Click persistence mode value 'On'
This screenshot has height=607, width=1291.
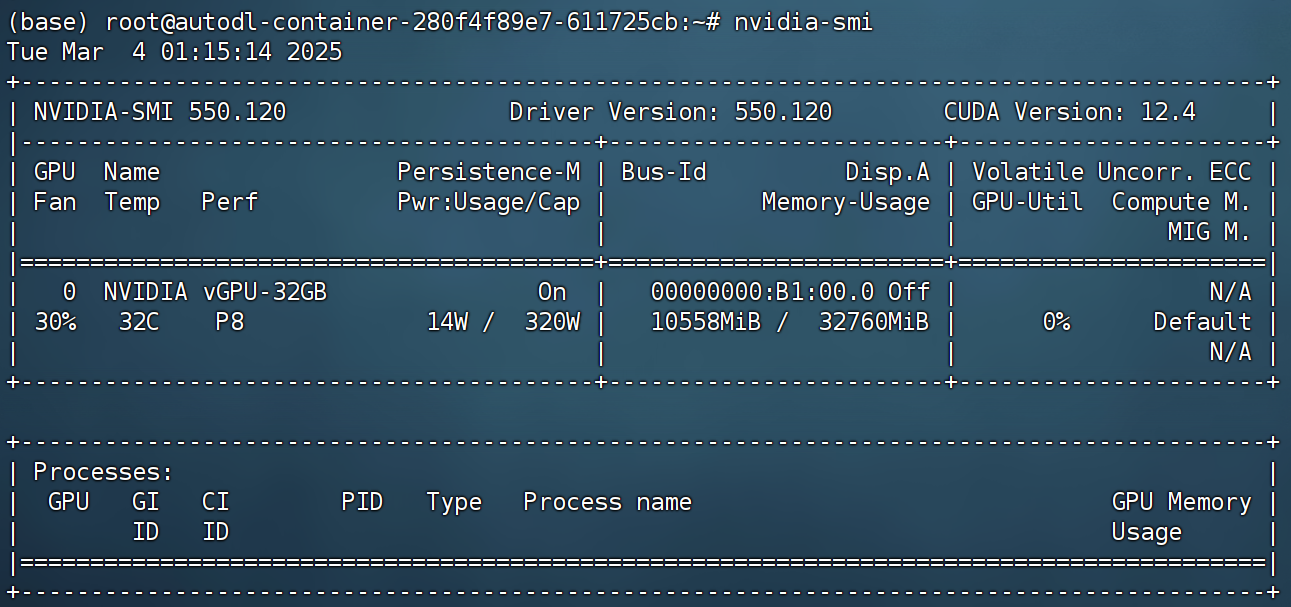point(552,292)
